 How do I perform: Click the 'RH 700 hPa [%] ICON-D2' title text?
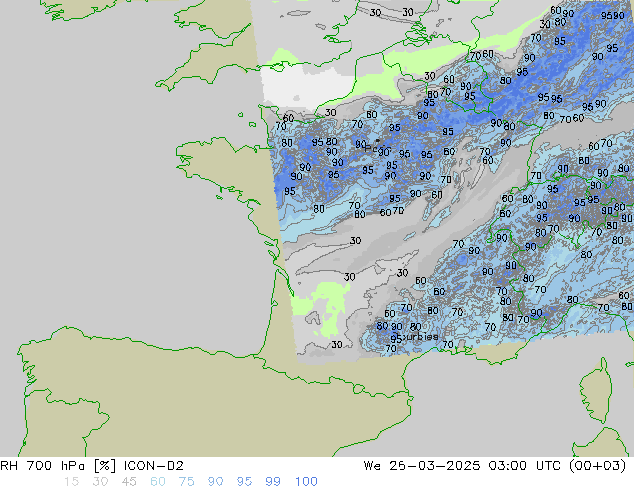[92, 466]
